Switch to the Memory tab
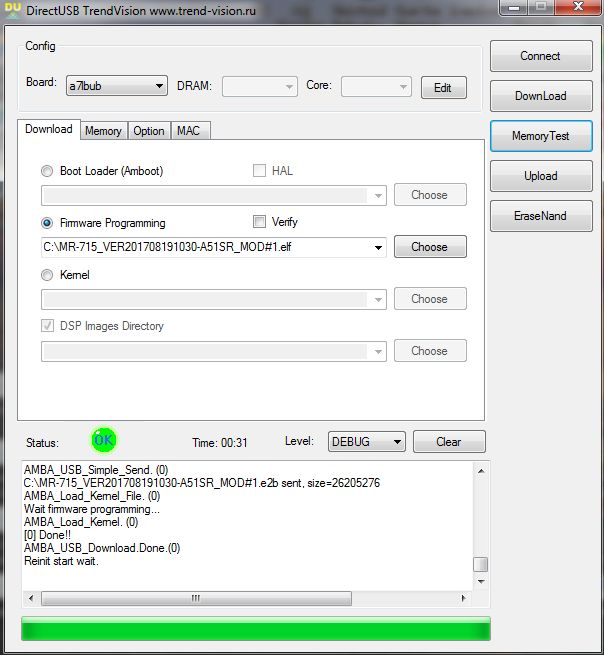Viewport: 604px width, 655px height. [103, 131]
